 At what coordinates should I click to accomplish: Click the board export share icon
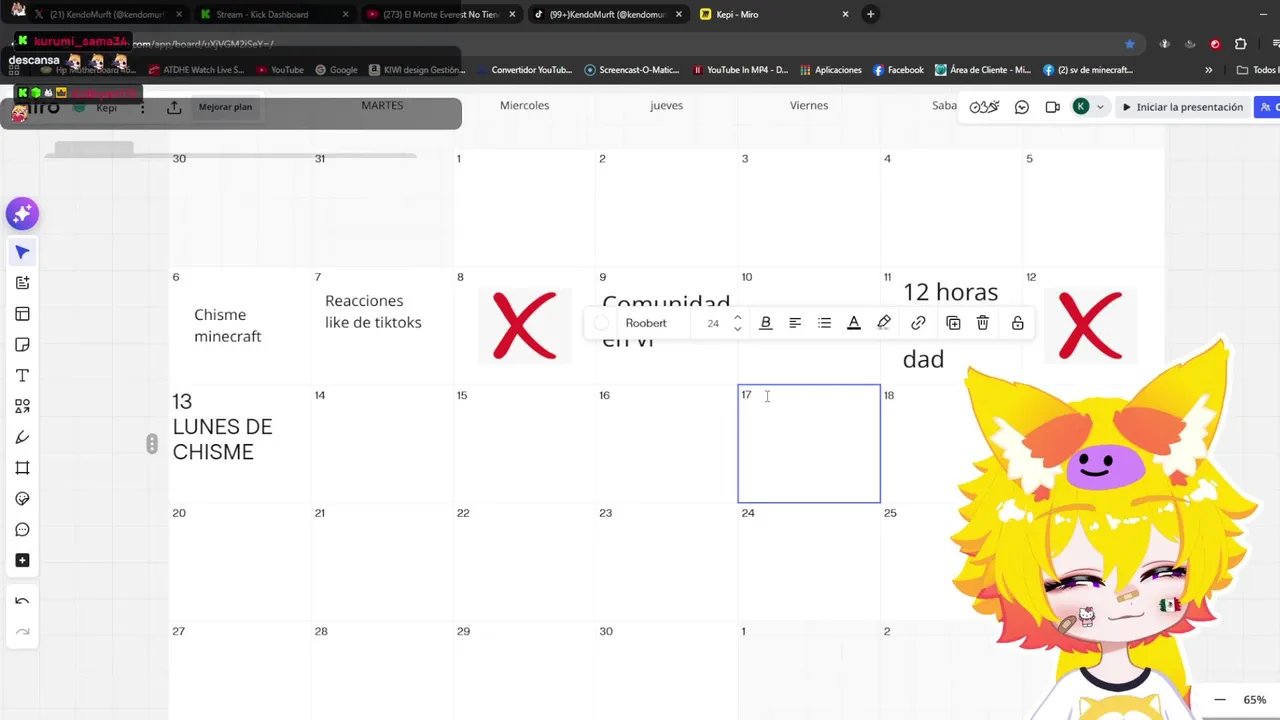(174, 107)
